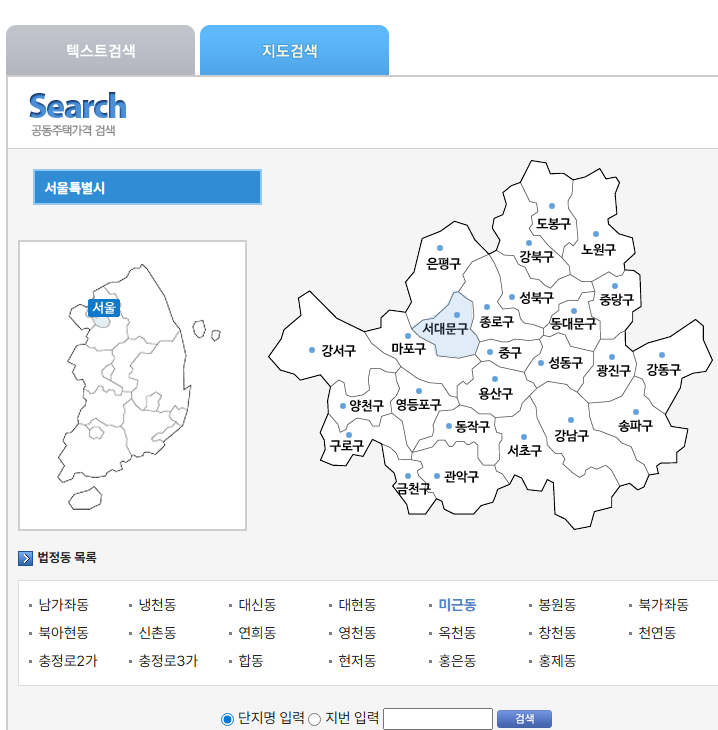The width and height of the screenshot is (718, 730).
Task: Choose 북아현동 from the list
Action: pyautogui.click(x=63, y=633)
